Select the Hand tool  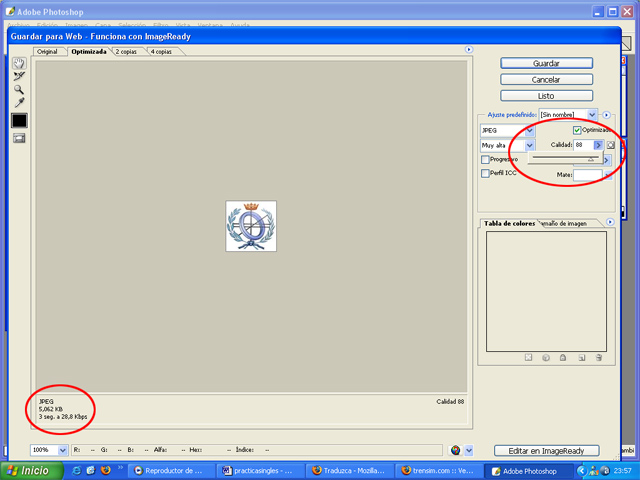pos(18,62)
